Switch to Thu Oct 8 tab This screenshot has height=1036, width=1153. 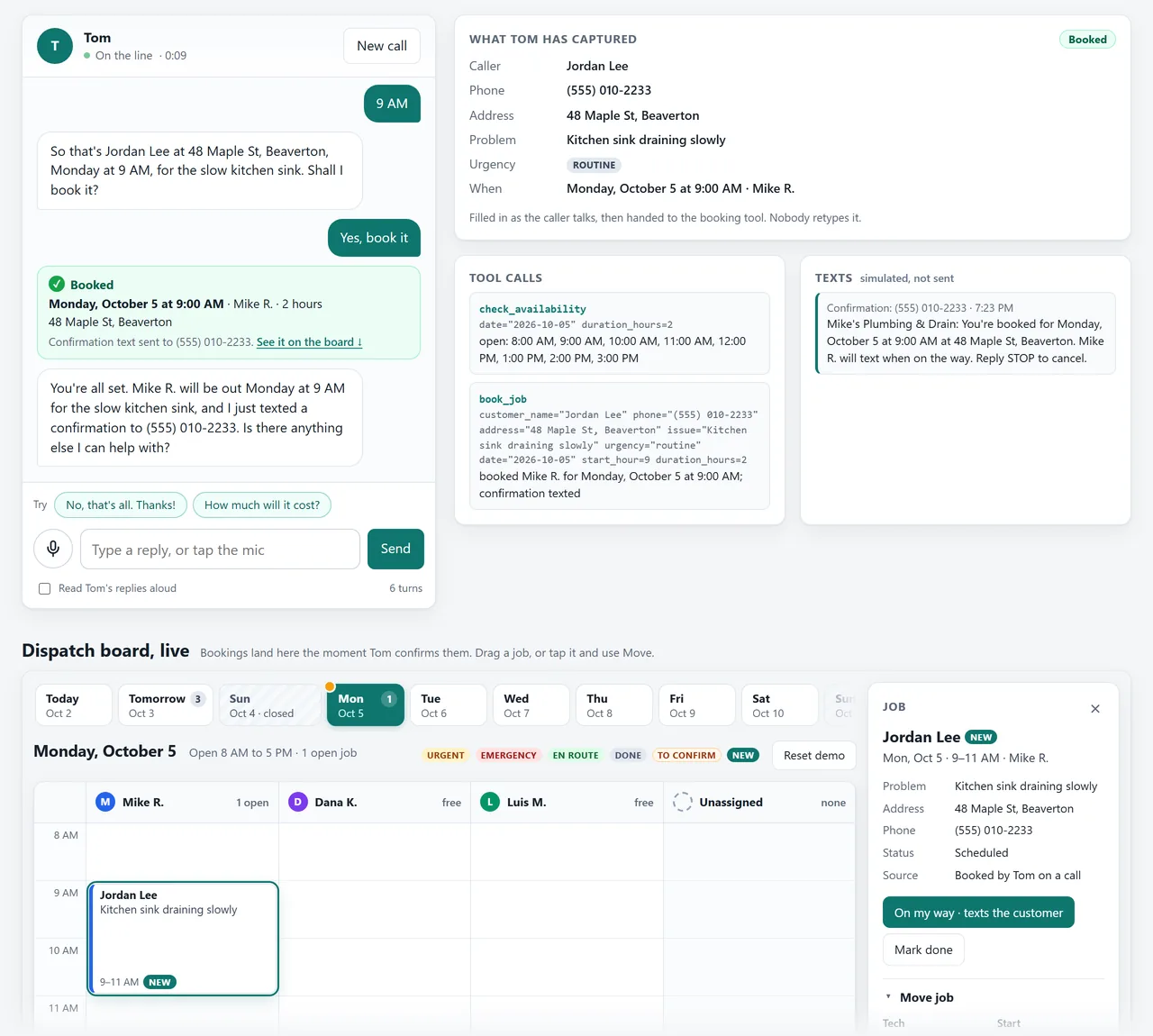(x=614, y=705)
